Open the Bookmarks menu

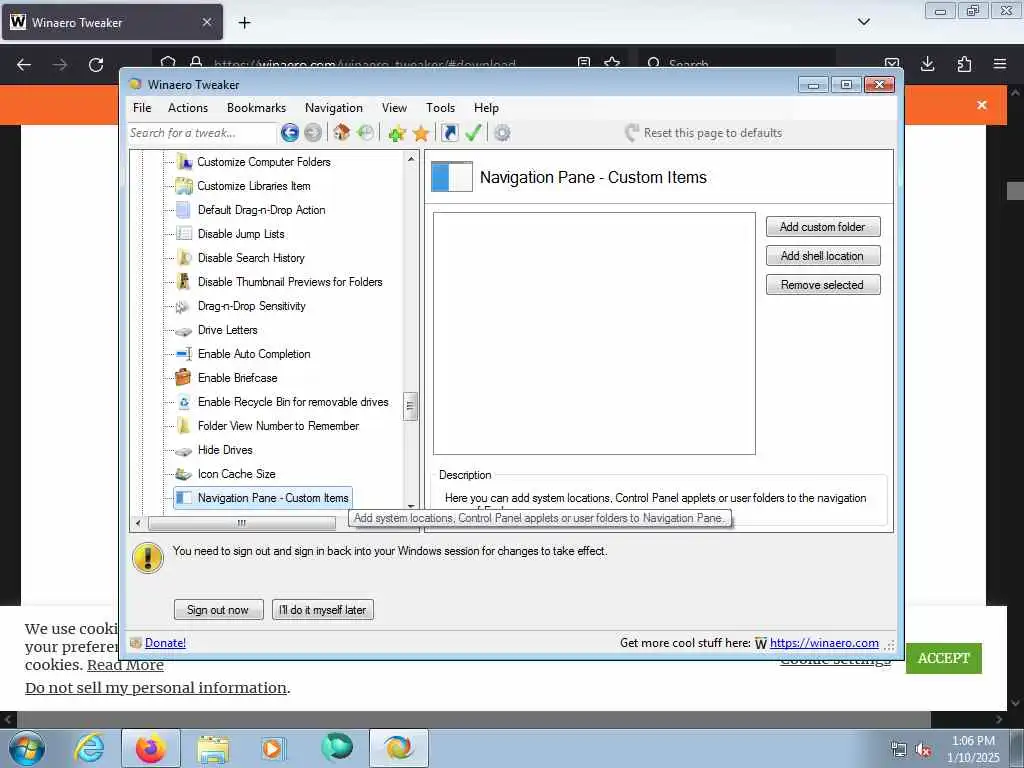coord(257,108)
